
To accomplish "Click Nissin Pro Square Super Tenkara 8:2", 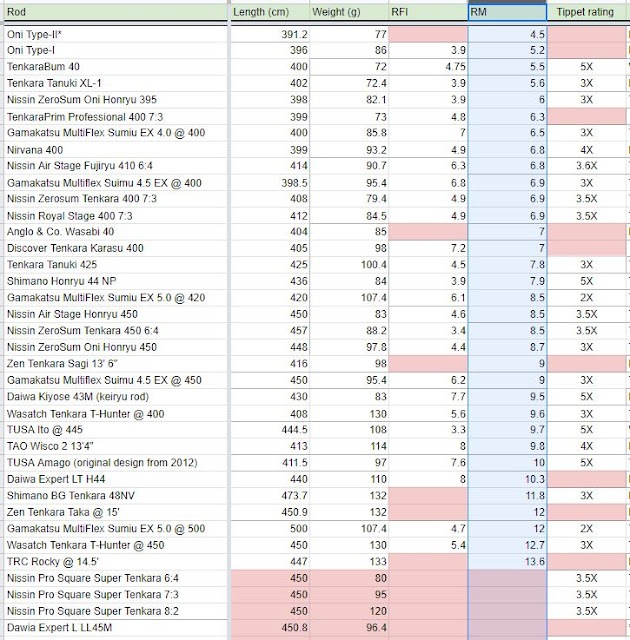I will (115, 611).
